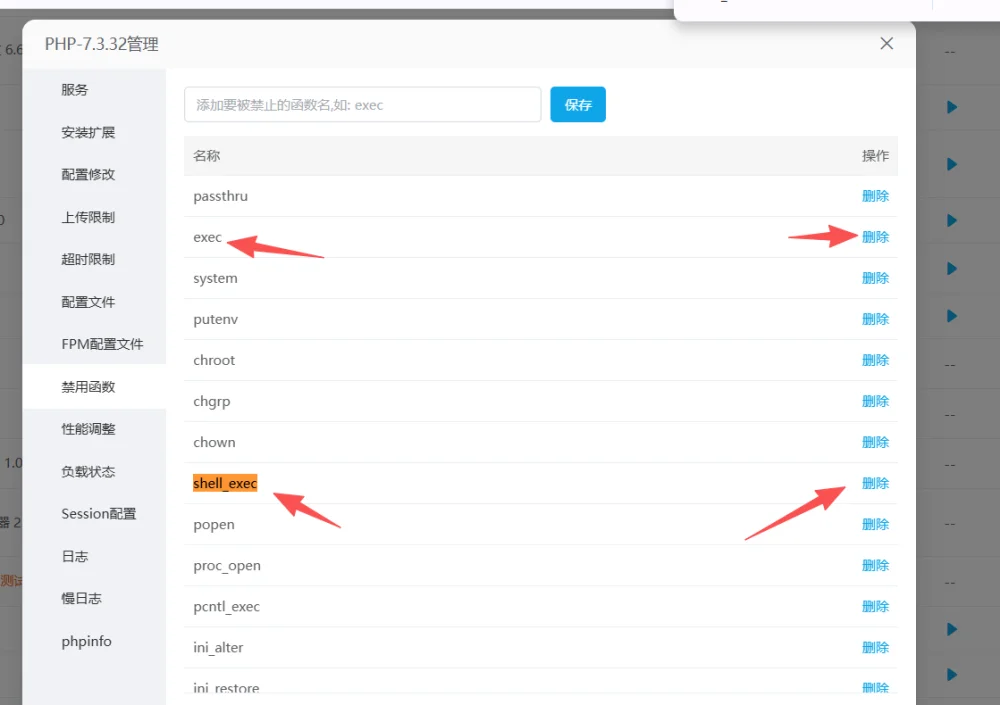Screen dimensions: 1000x705
Task: Open Session配置 tab
Action: (x=99, y=514)
